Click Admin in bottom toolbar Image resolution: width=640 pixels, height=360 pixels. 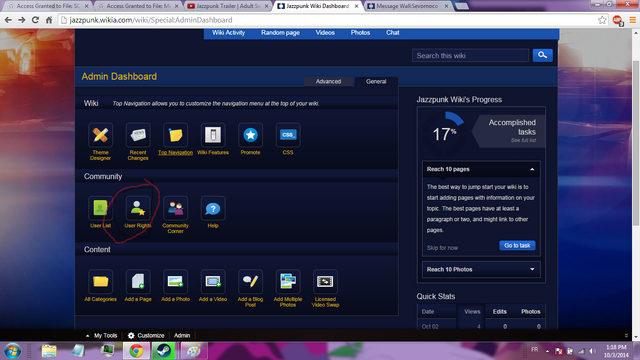(x=182, y=336)
